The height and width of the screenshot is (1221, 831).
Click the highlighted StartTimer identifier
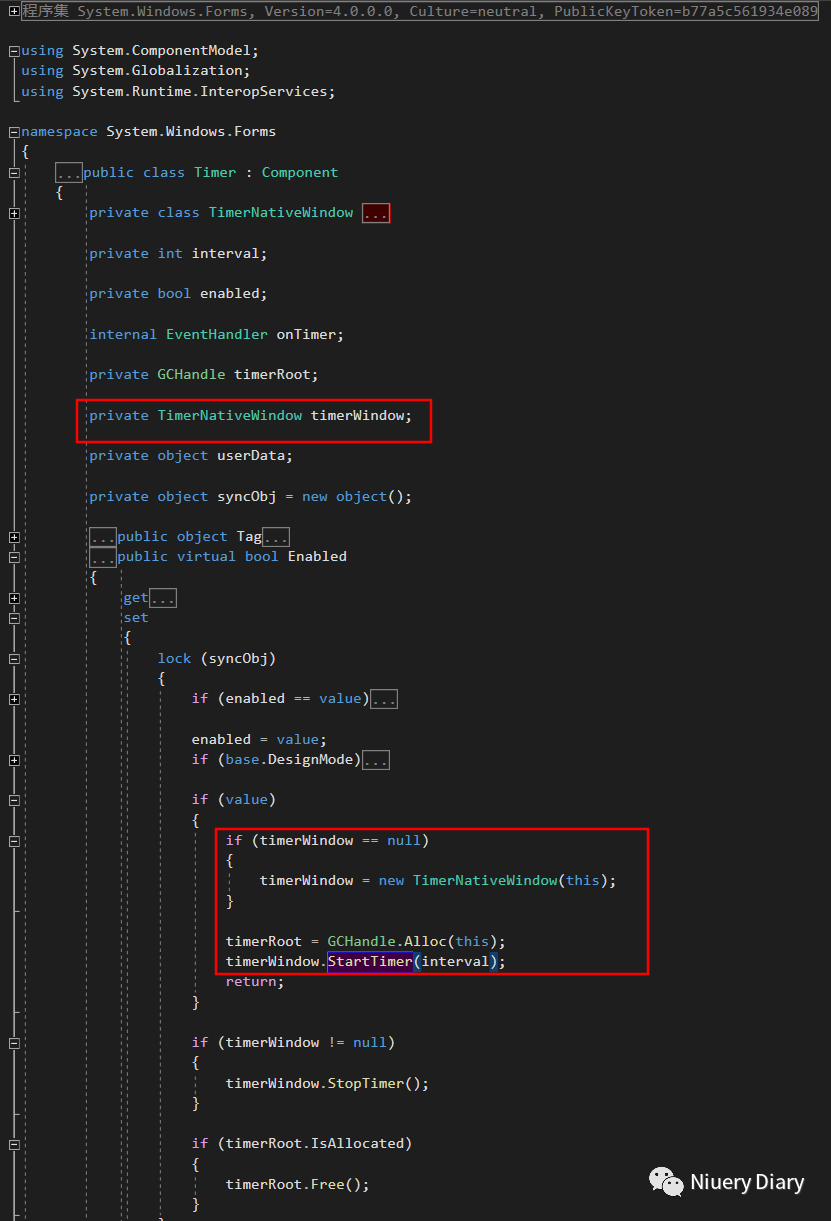click(370, 961)
